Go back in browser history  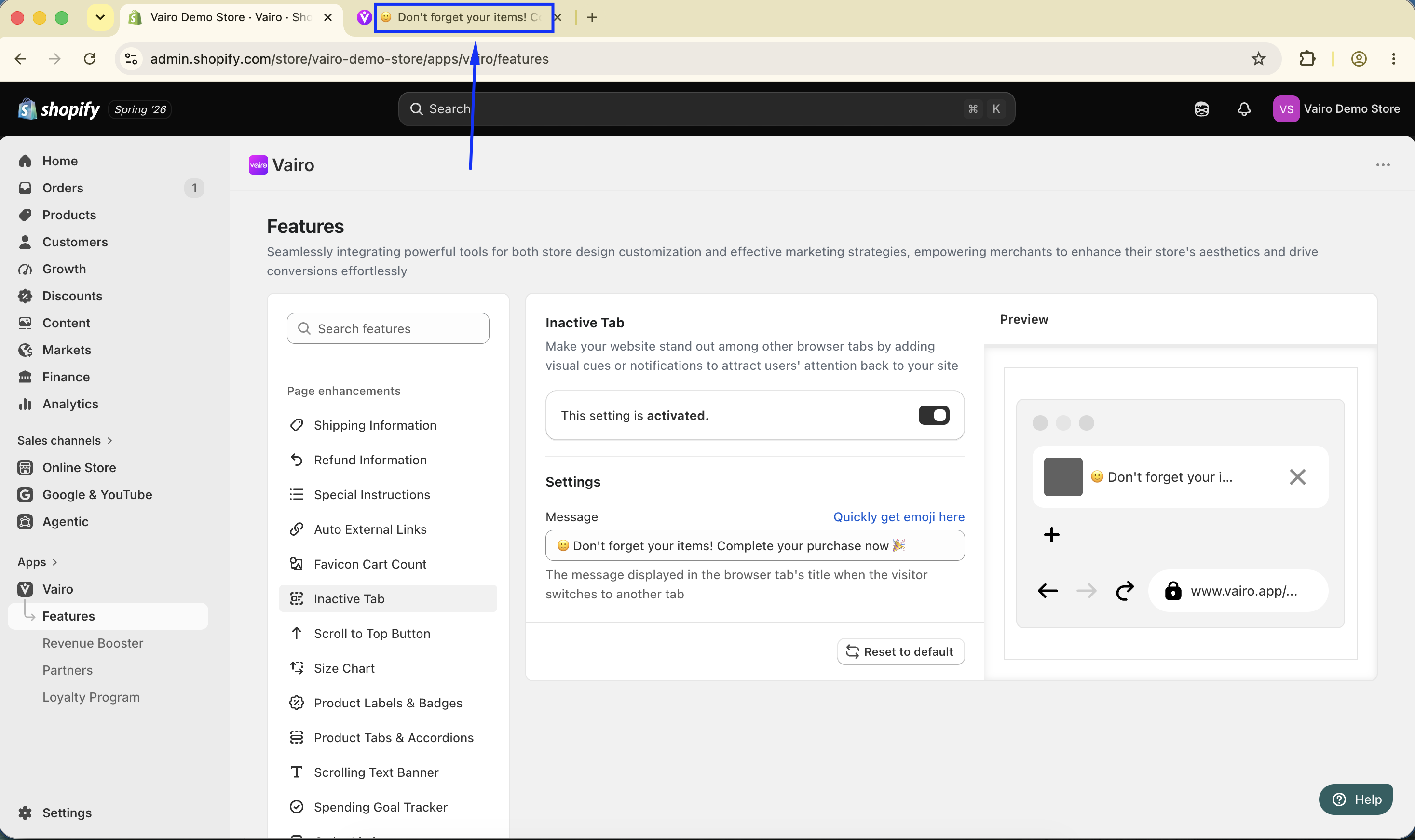tap(20, 59)
